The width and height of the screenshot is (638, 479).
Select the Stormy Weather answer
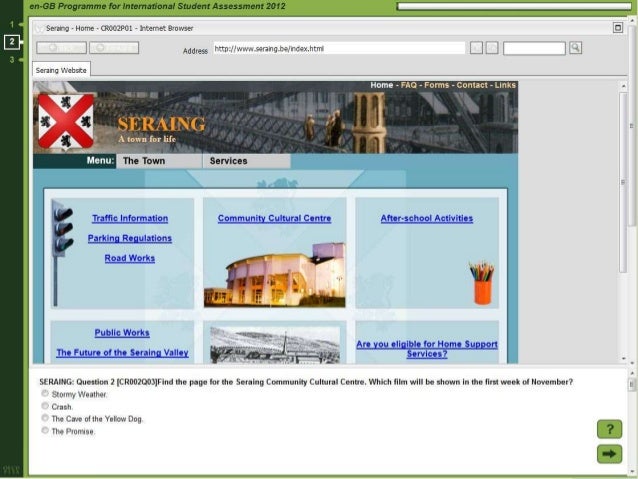pos(45,394)
